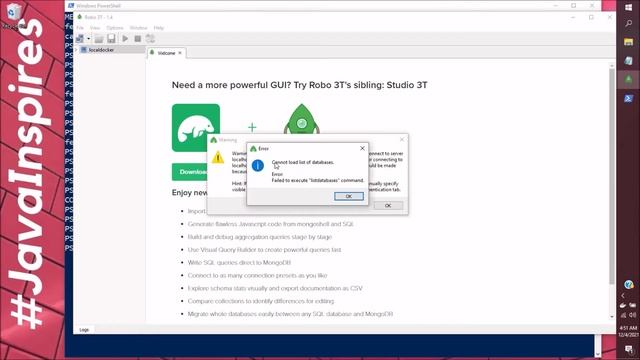Open the File menu
The width and height of the screenshot is (640, 360).
coord(80,28)
